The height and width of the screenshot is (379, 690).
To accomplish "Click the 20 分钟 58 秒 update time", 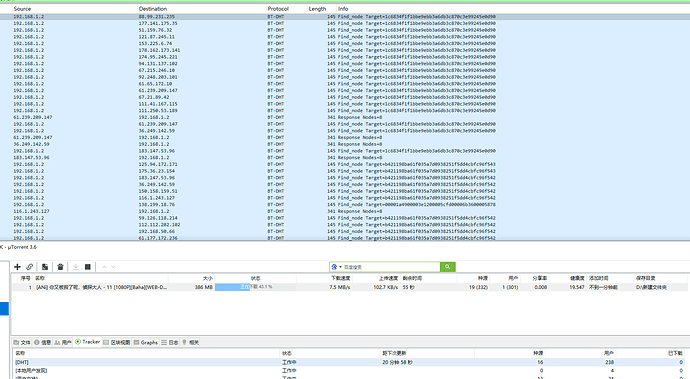I will [x=397, y=362].
